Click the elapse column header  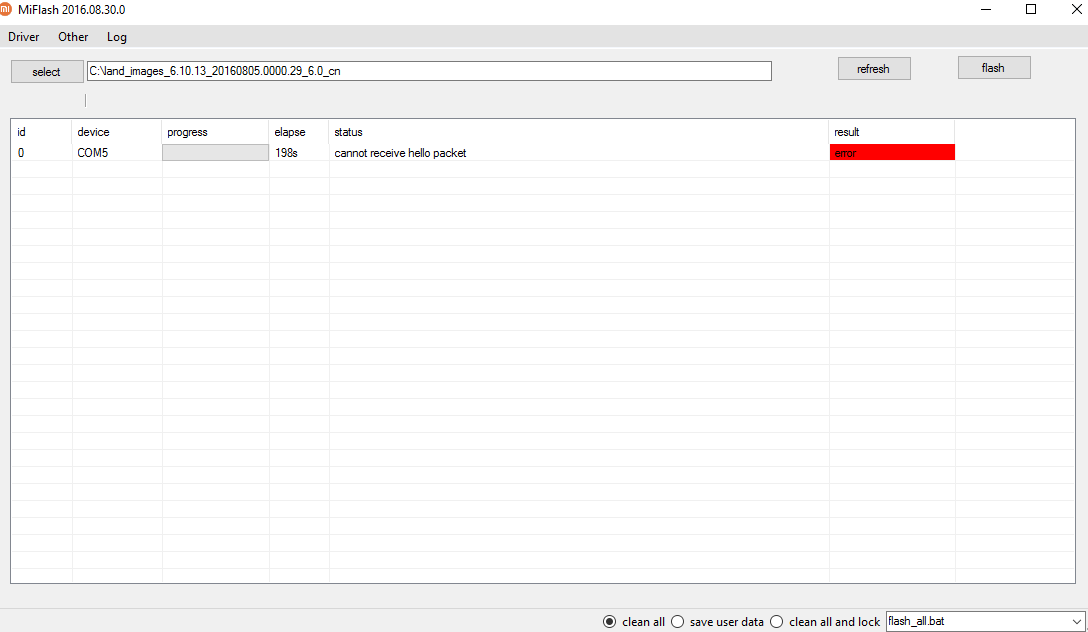pyautogui.click(x=299, y=132)
